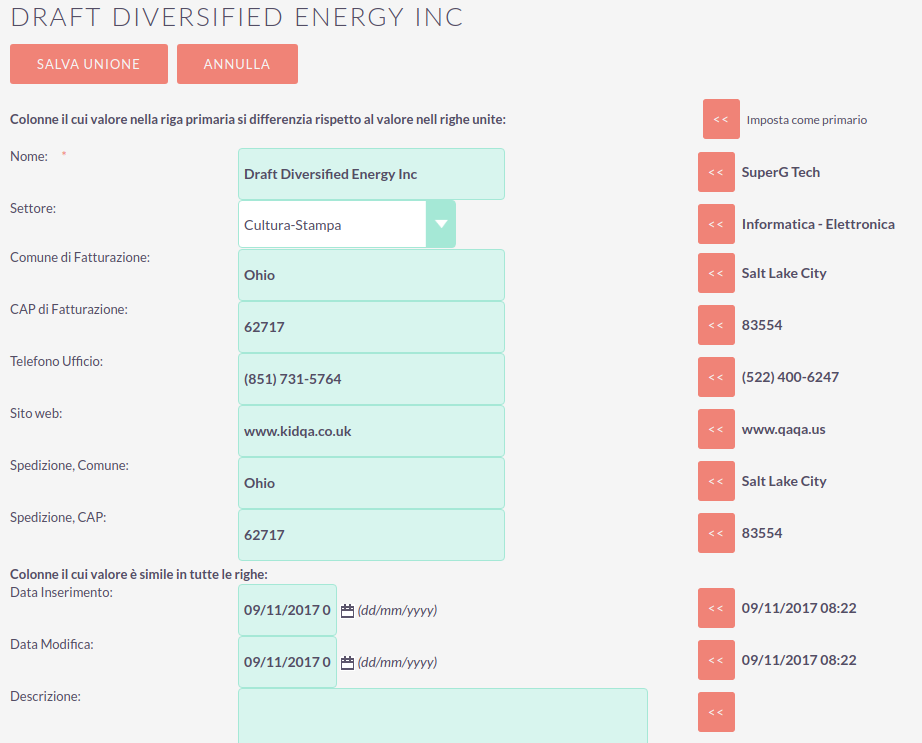Click << beside Salt Lake City billing city
This screenshot has height=743, width=922.
pos(716,273)
